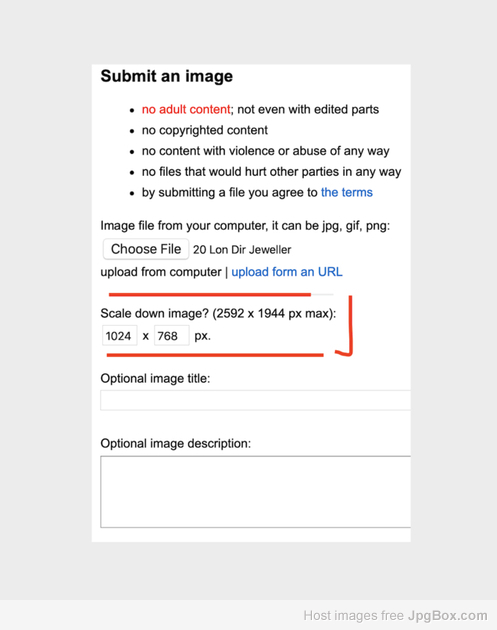Screen dimensions: 497x630
Task: Click the "Optional image description:" label
Action: [x=176, y=444]
